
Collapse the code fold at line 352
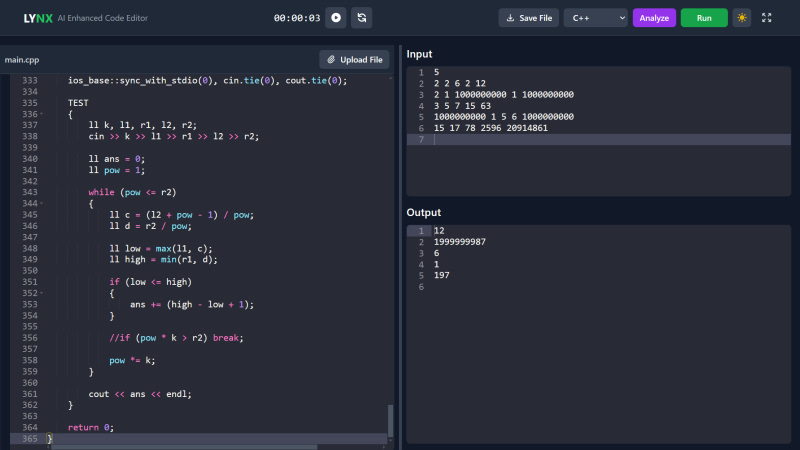click(x=42, y=293)
